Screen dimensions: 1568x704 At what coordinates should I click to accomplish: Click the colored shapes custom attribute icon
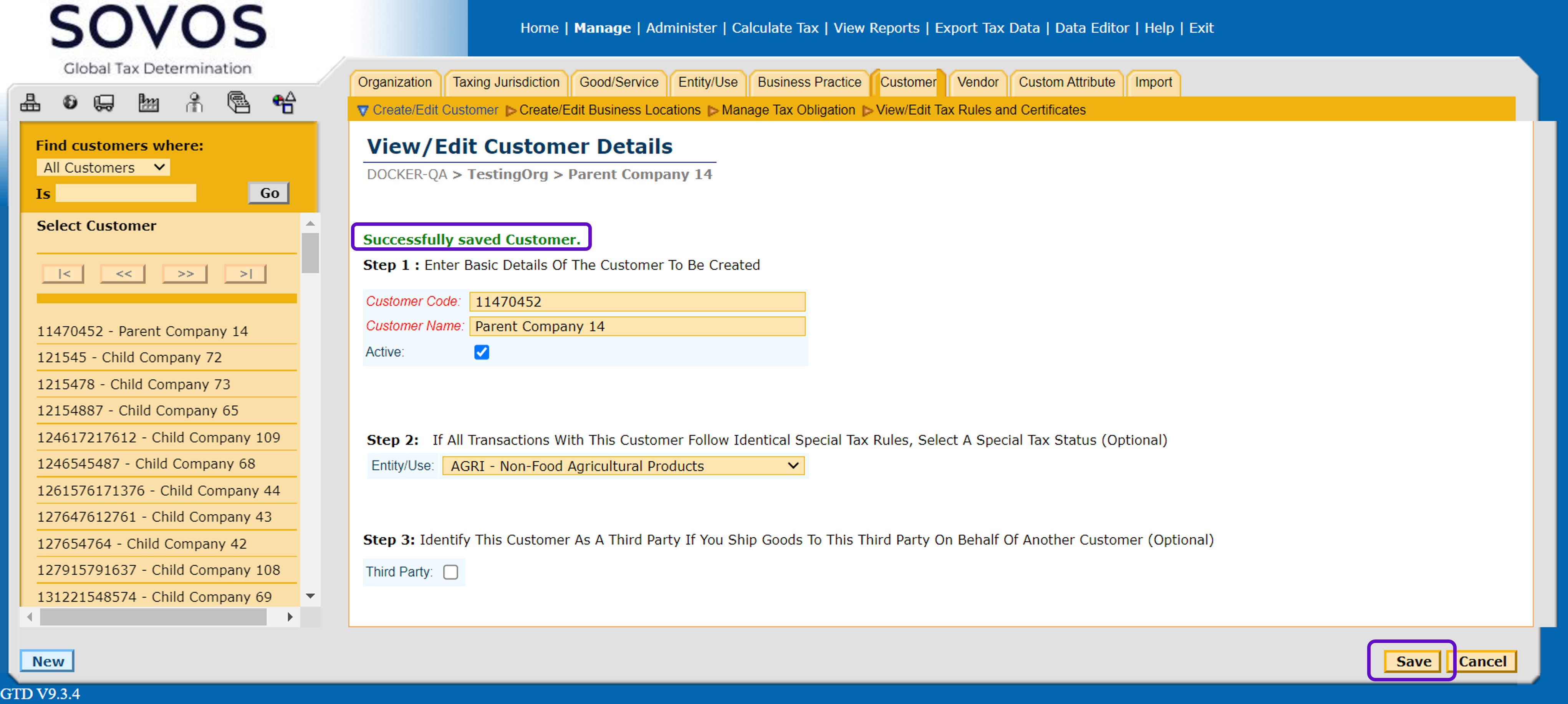click(x=284, y=102)
